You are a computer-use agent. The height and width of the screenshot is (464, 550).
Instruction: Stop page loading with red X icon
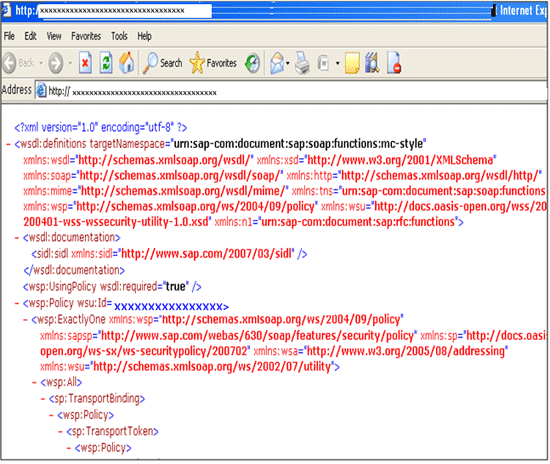click(85, 63)
